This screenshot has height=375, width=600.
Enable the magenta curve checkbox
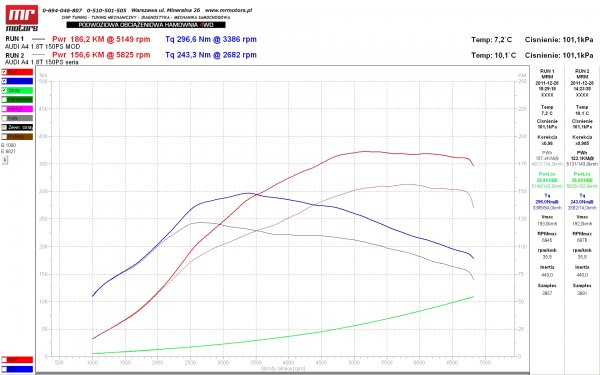click(x=4, y=109)
